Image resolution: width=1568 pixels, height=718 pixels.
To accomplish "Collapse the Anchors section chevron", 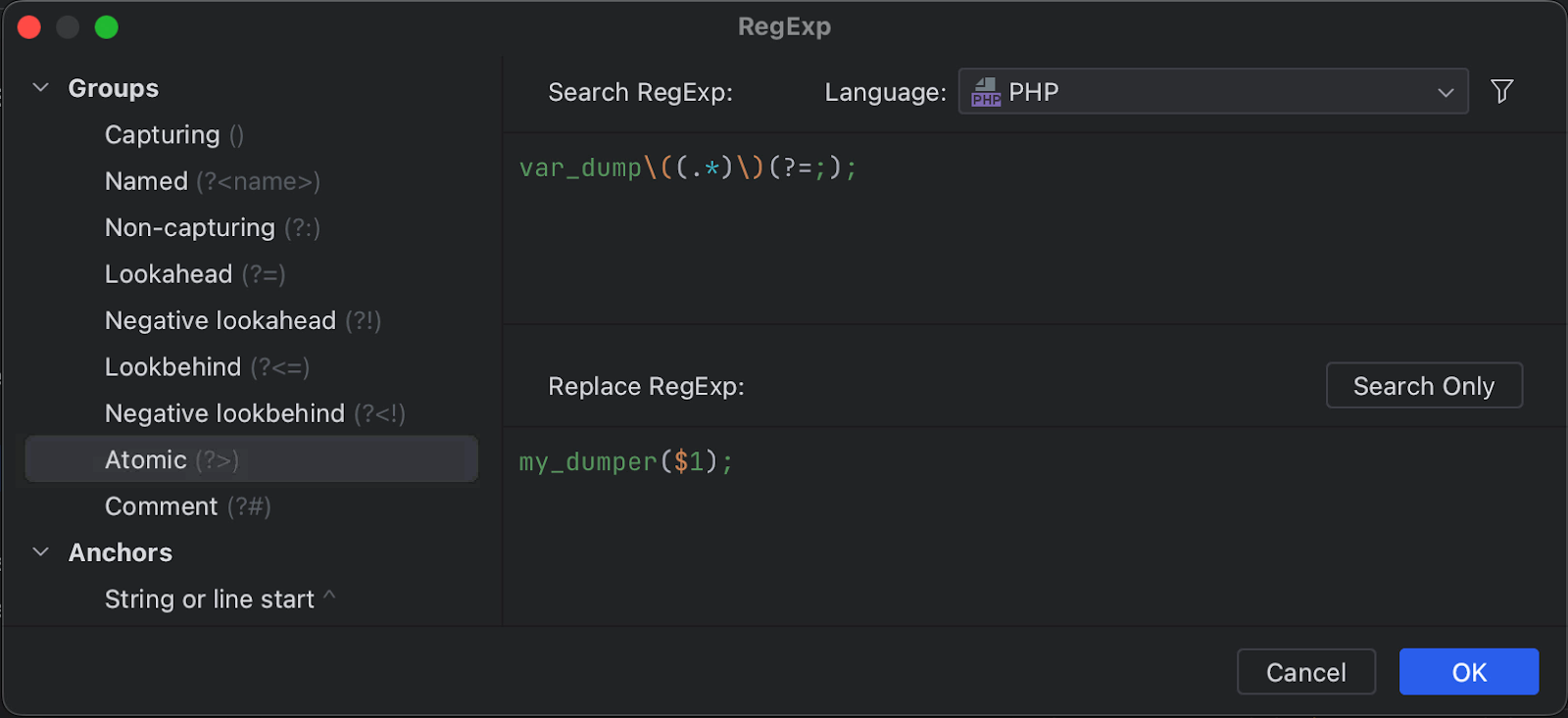I will [41, 552].
